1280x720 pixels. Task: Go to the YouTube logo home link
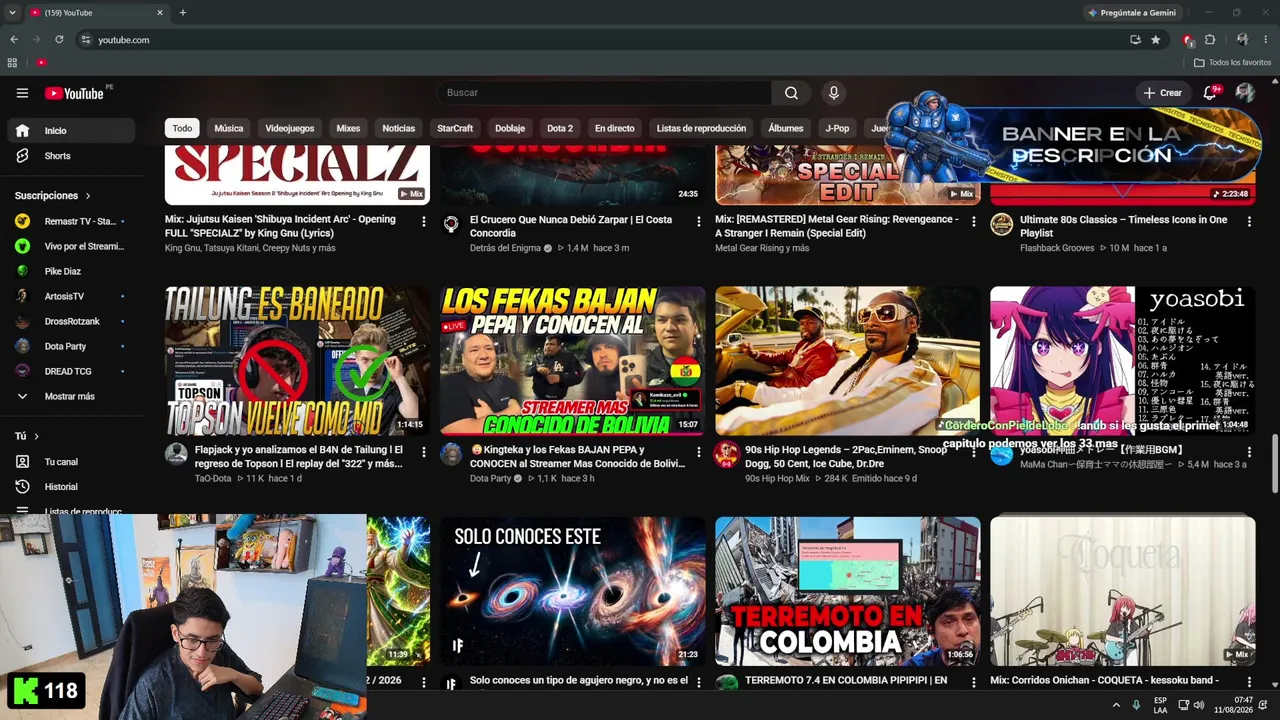[75, 93]
